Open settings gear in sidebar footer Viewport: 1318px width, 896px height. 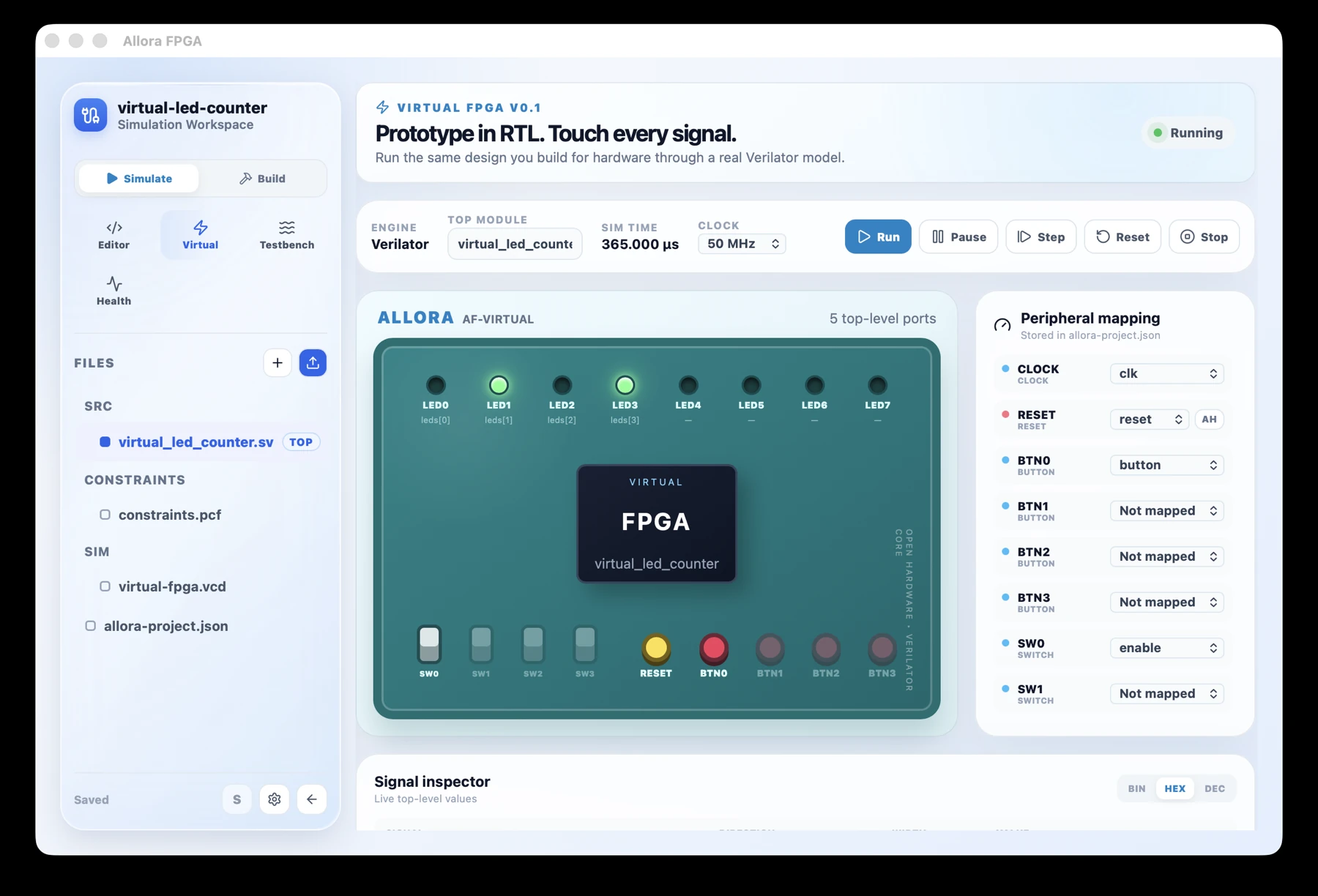(x=275, y=799)
